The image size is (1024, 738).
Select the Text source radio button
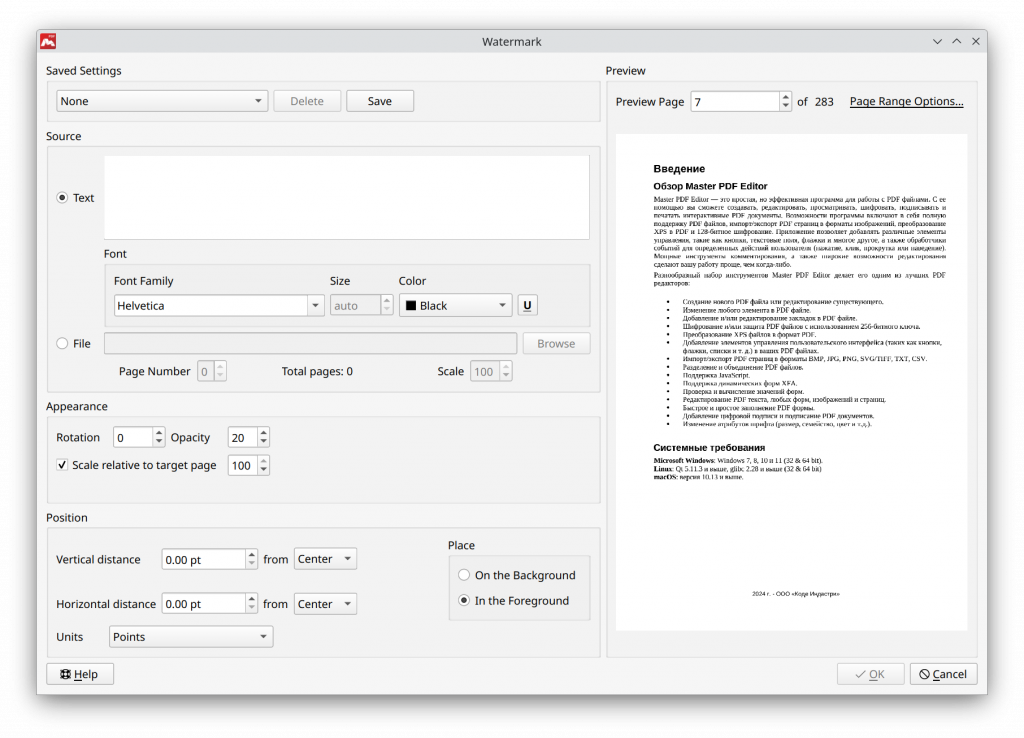click(61, 197)
